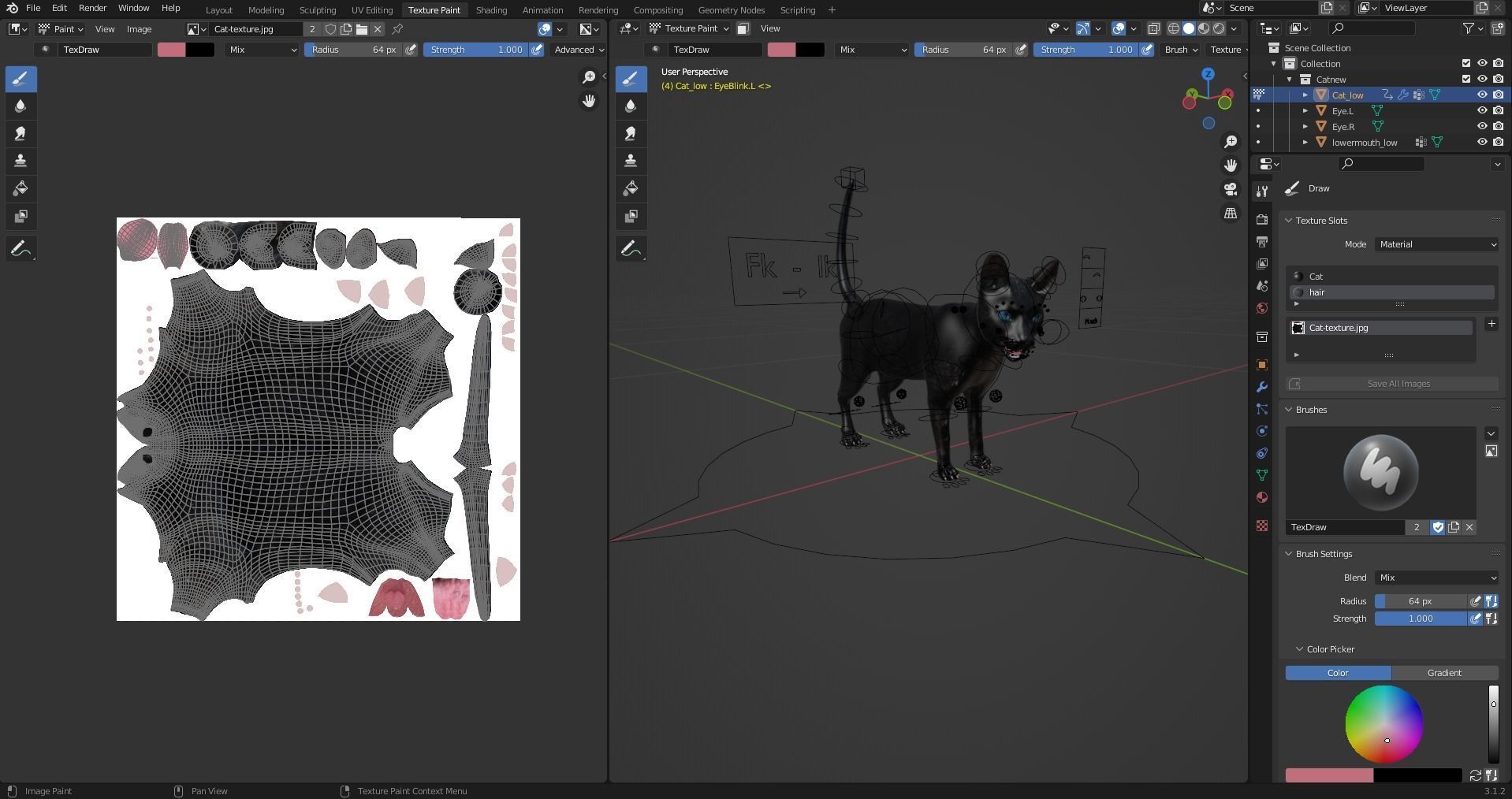1512x799 pixels.
Task: Open Image menu in image editor
Action: (x=139, y=29)
